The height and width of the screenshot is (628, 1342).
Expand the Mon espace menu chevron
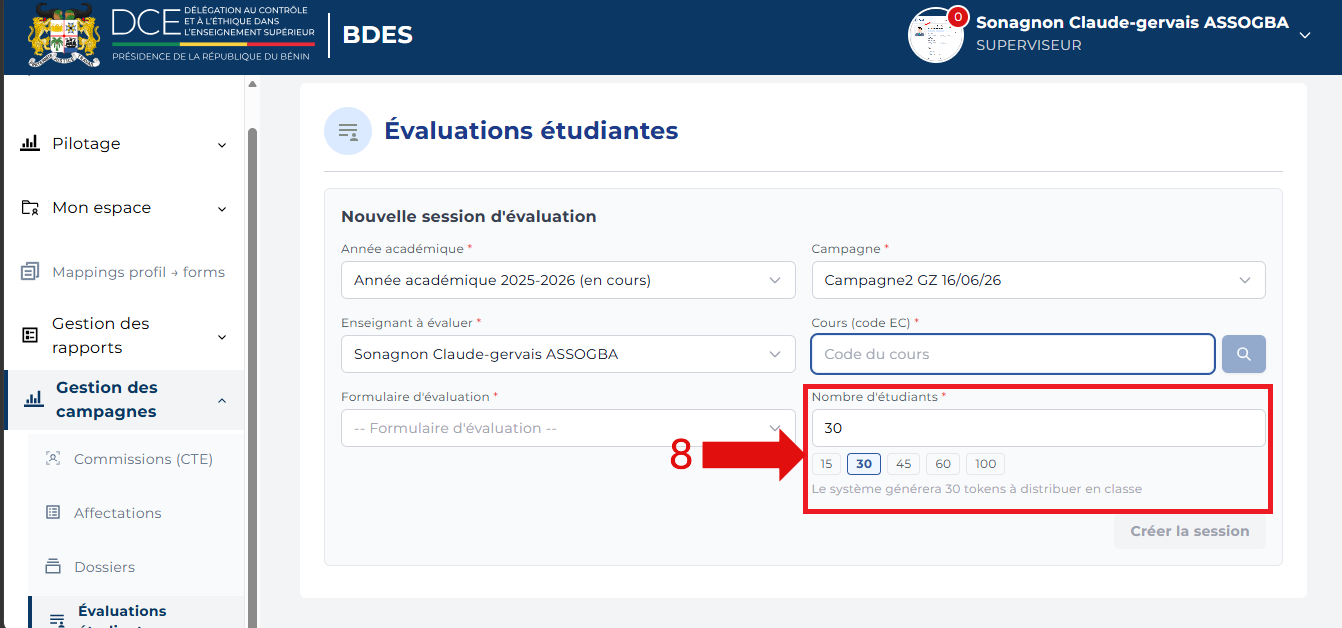click(222, 209)
